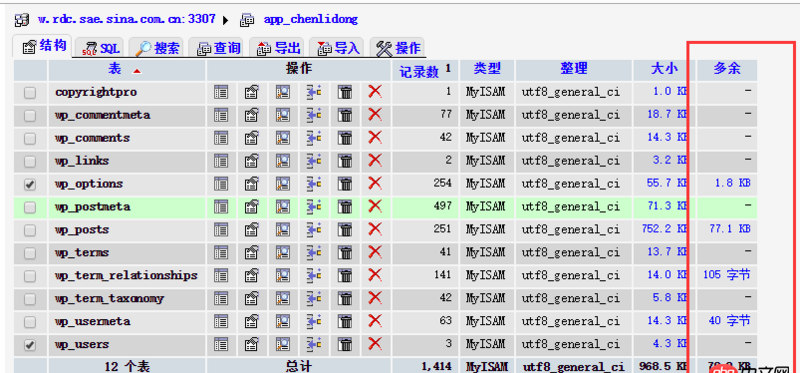Drop wp_users using red X icon
The image size is (800, 373).
[x=375, y=344]
